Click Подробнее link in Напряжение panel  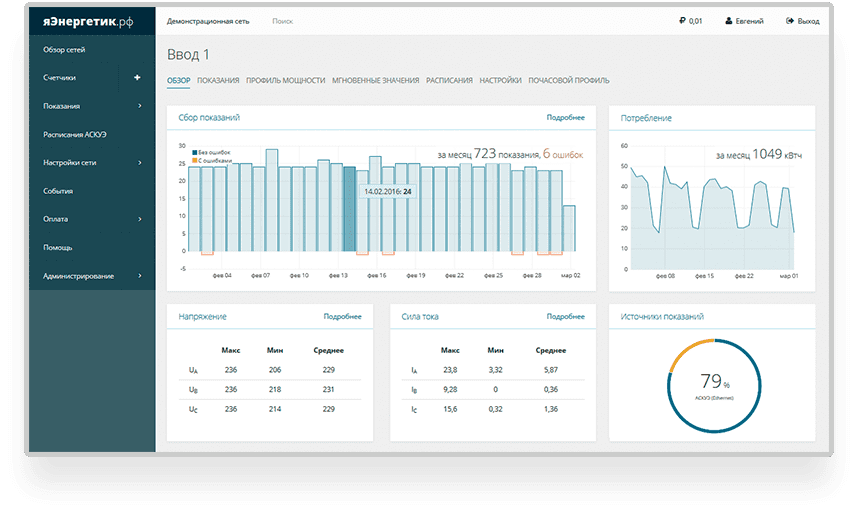click(342, 316)
